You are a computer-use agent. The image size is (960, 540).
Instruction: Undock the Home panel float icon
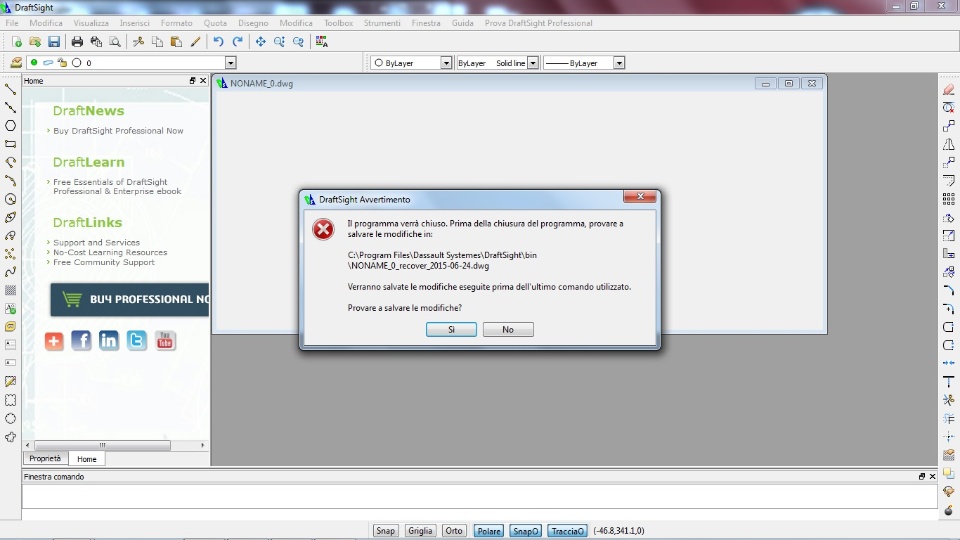pyautogui.click(x=192, y=81)
